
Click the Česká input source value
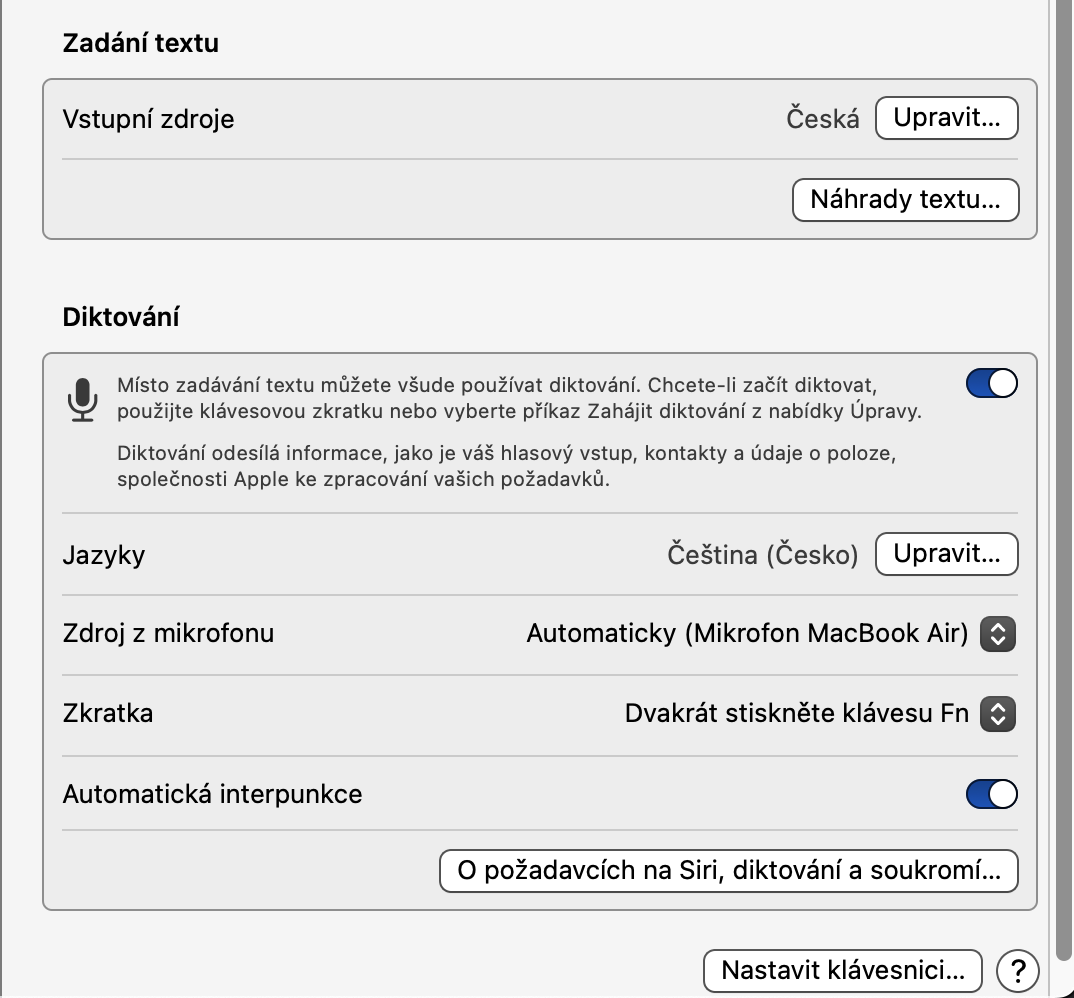tap(822, 119)
